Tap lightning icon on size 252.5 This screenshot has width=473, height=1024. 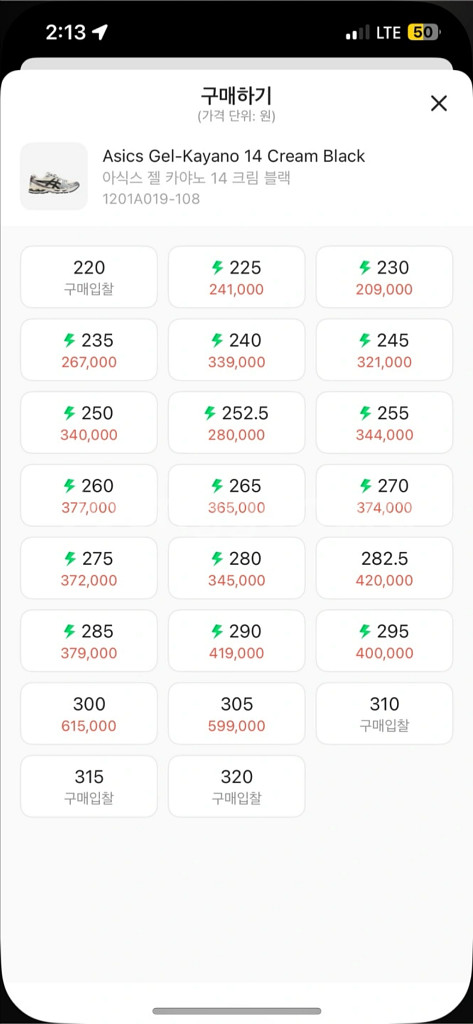pos(210,413)
